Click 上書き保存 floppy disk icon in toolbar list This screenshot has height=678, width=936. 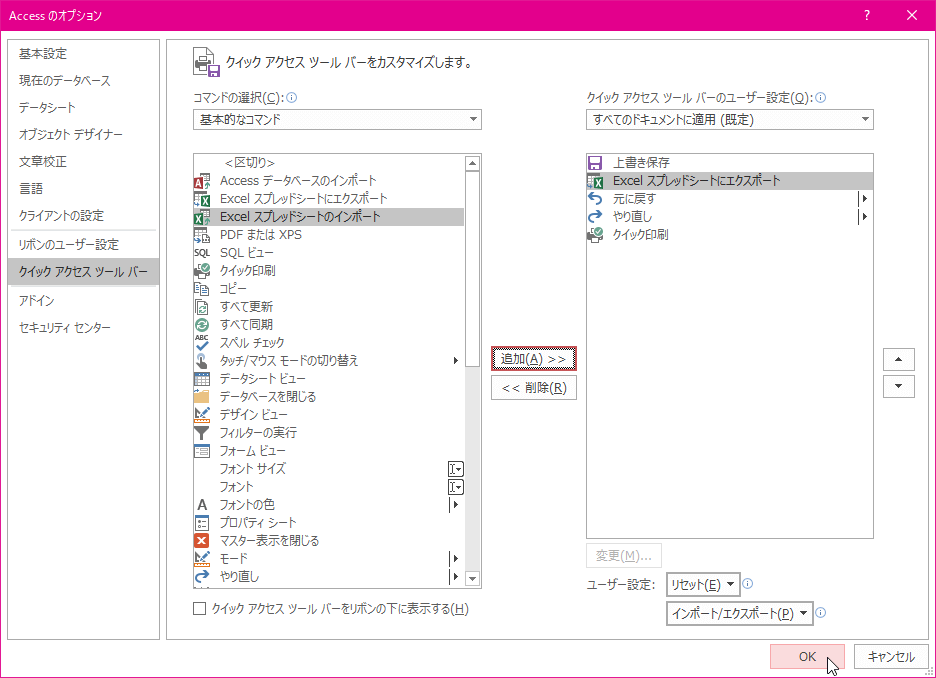pyautogui.click(x=595, y=162)
